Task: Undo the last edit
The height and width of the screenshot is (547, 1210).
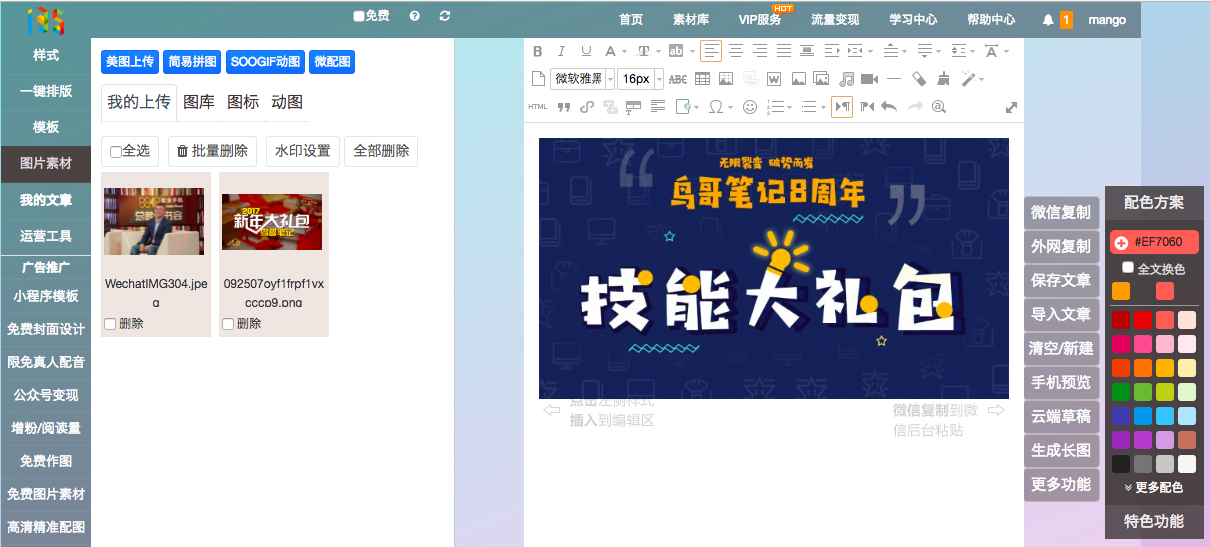Action: (888, 107)
